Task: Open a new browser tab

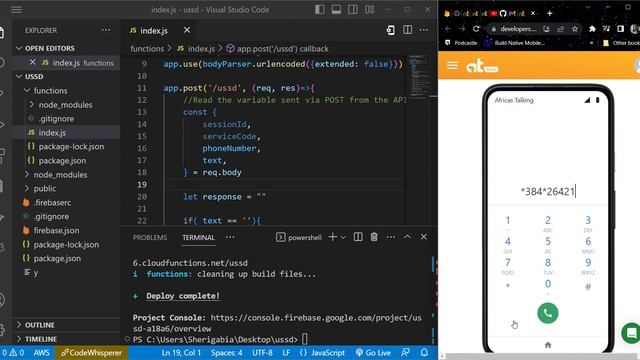Action: (x=549, y=13)
